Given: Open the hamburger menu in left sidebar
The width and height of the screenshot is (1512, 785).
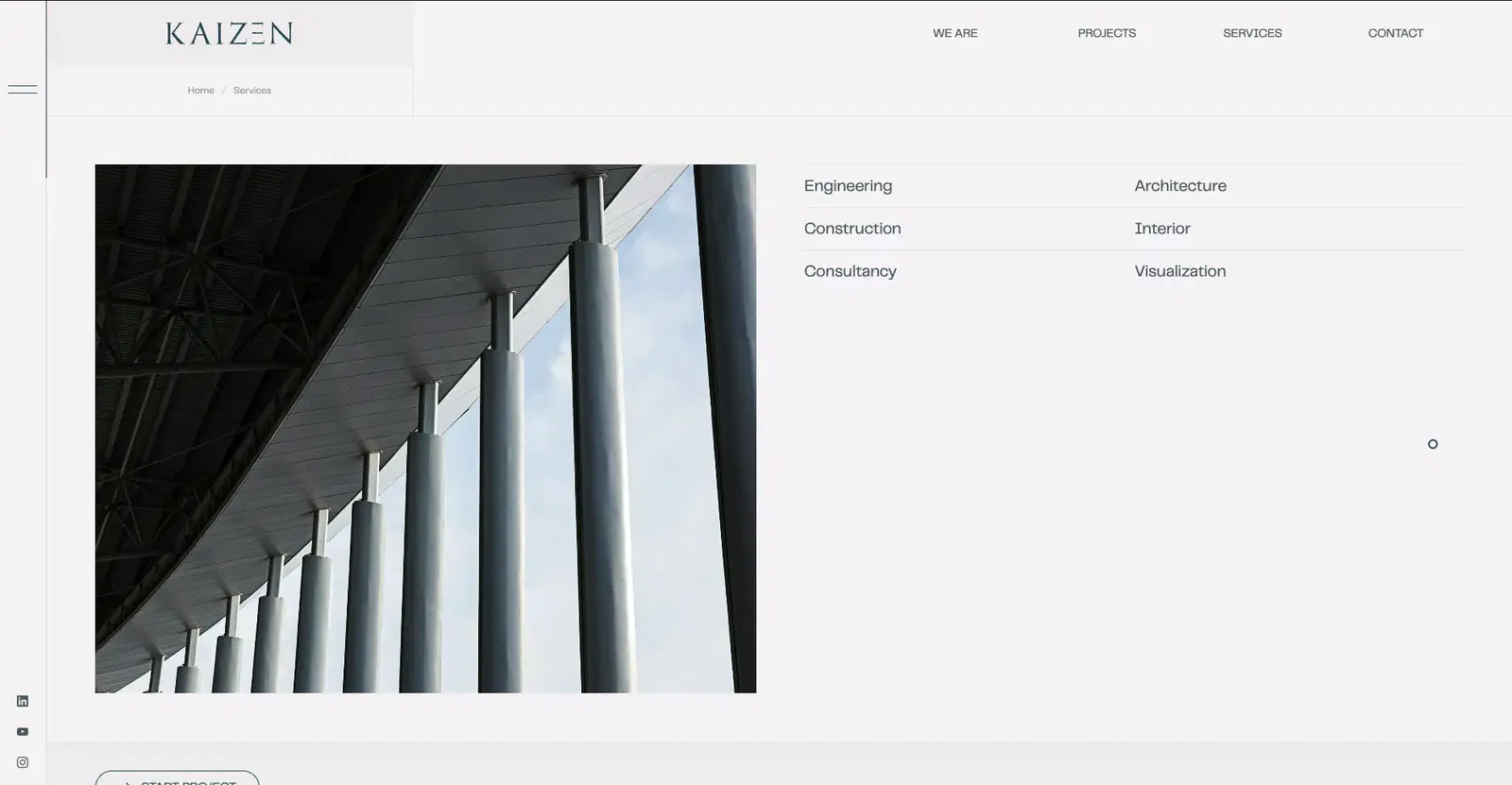Looking at the screenshot, I should click(x=23, y=90).
